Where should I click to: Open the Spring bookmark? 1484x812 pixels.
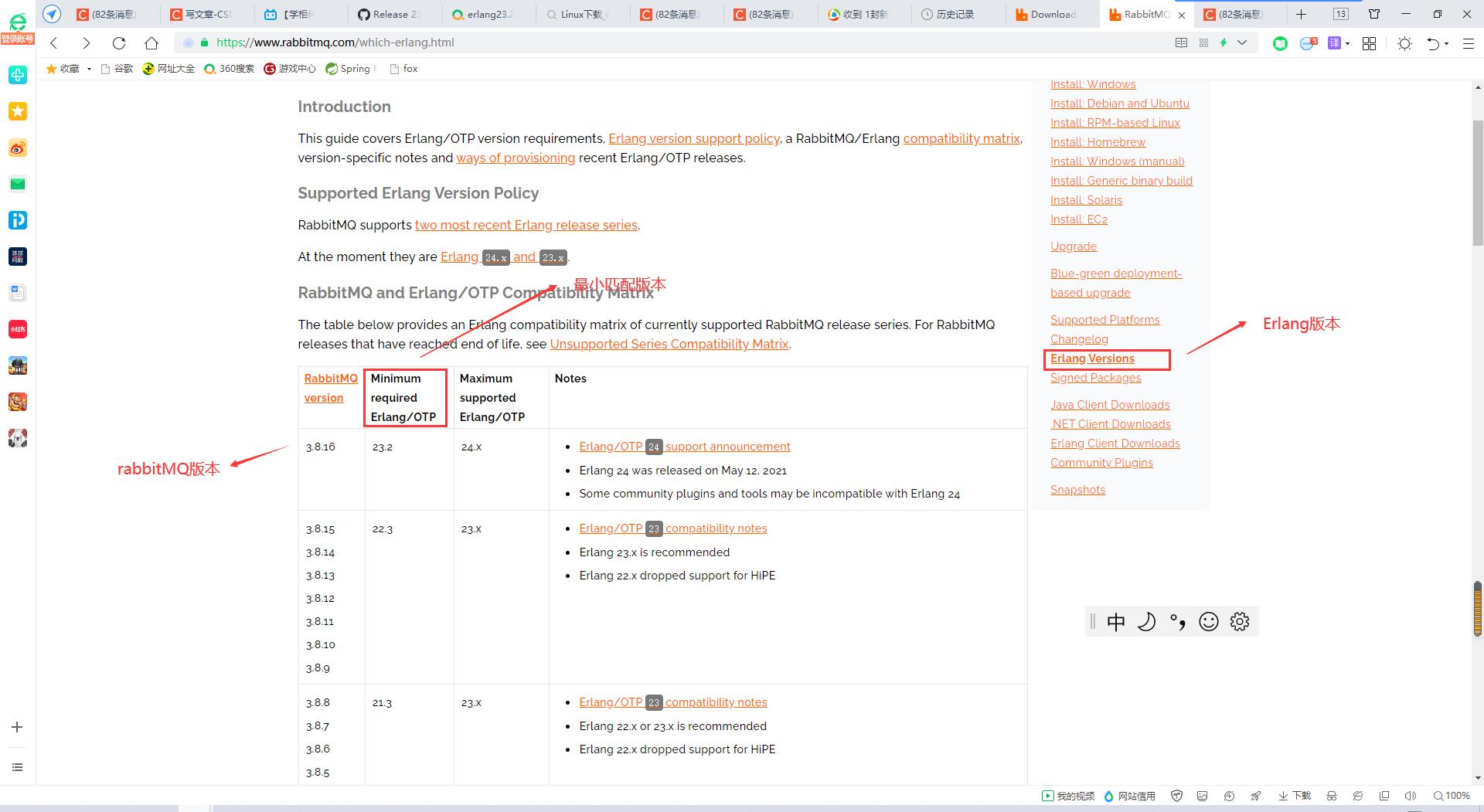click(351, 69)
